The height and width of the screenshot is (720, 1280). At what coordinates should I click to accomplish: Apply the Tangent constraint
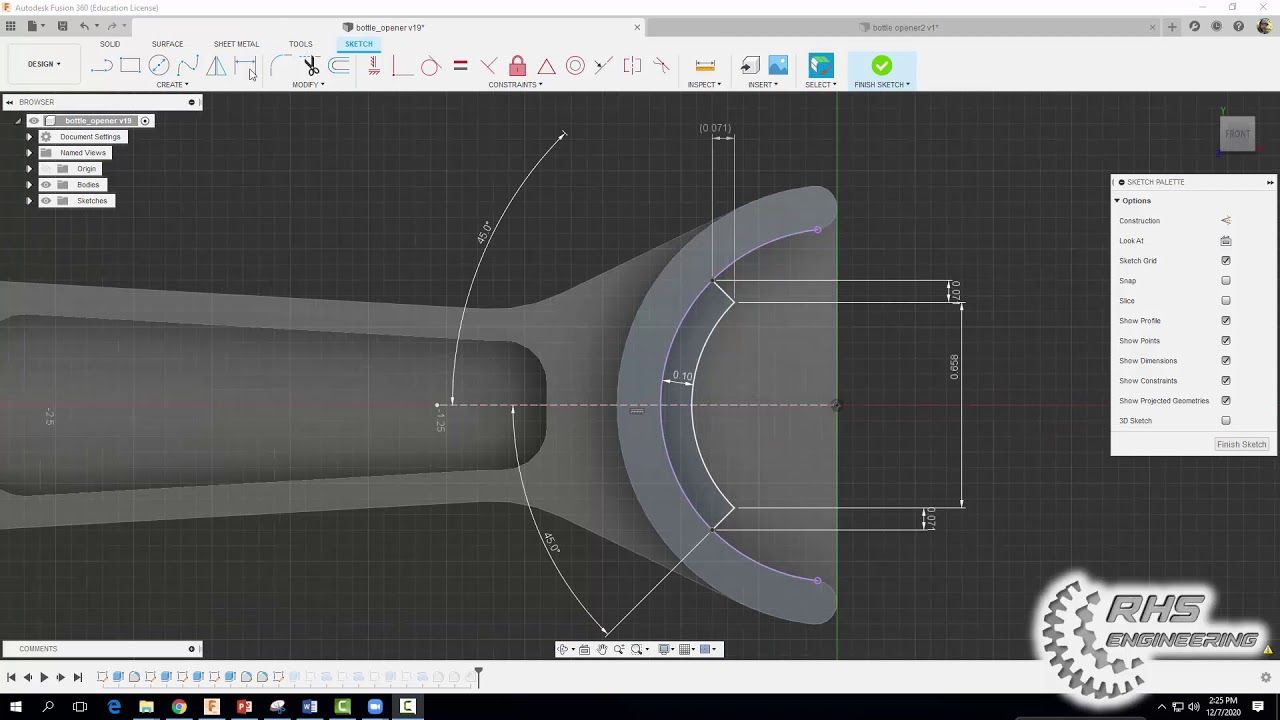[x=430, y=66]
